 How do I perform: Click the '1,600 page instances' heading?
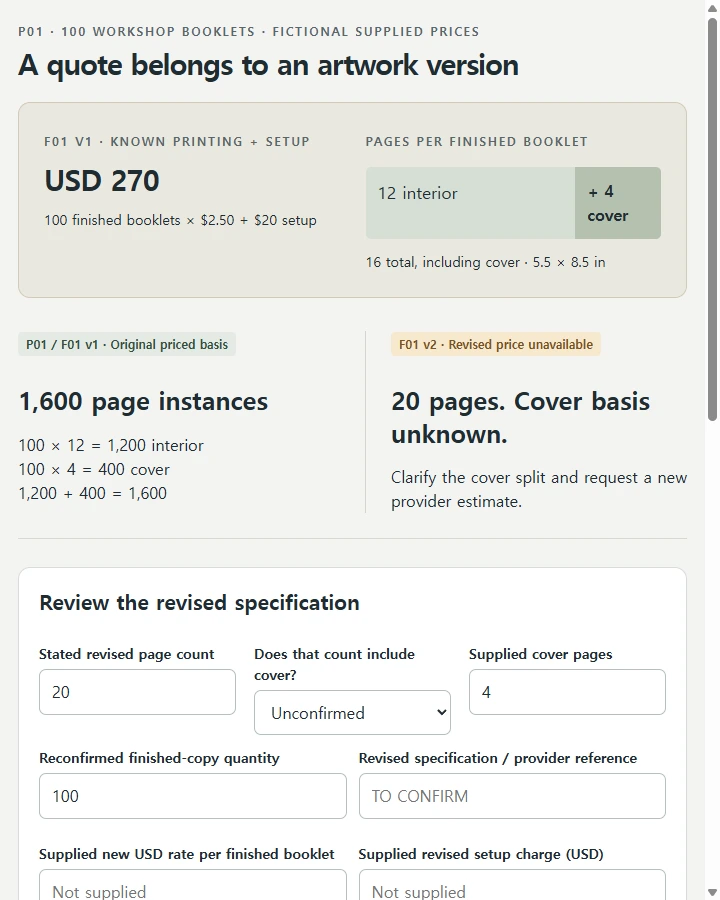pyautogui.click(x=144, y=401)
